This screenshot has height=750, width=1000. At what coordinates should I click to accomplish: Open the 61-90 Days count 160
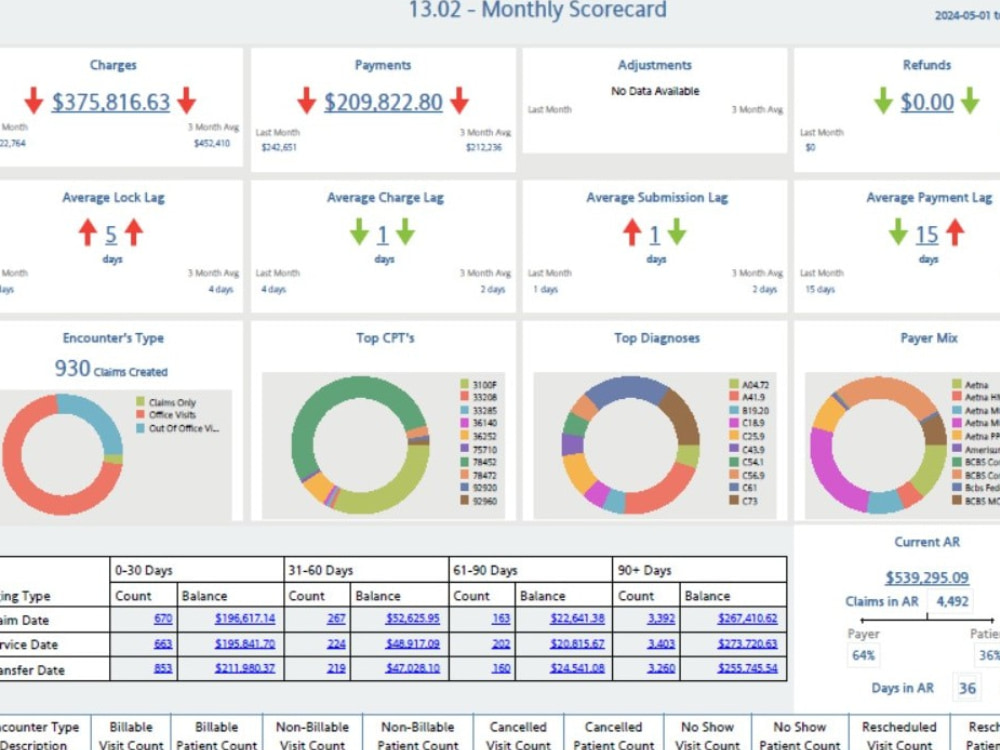[x=501, y=668]
